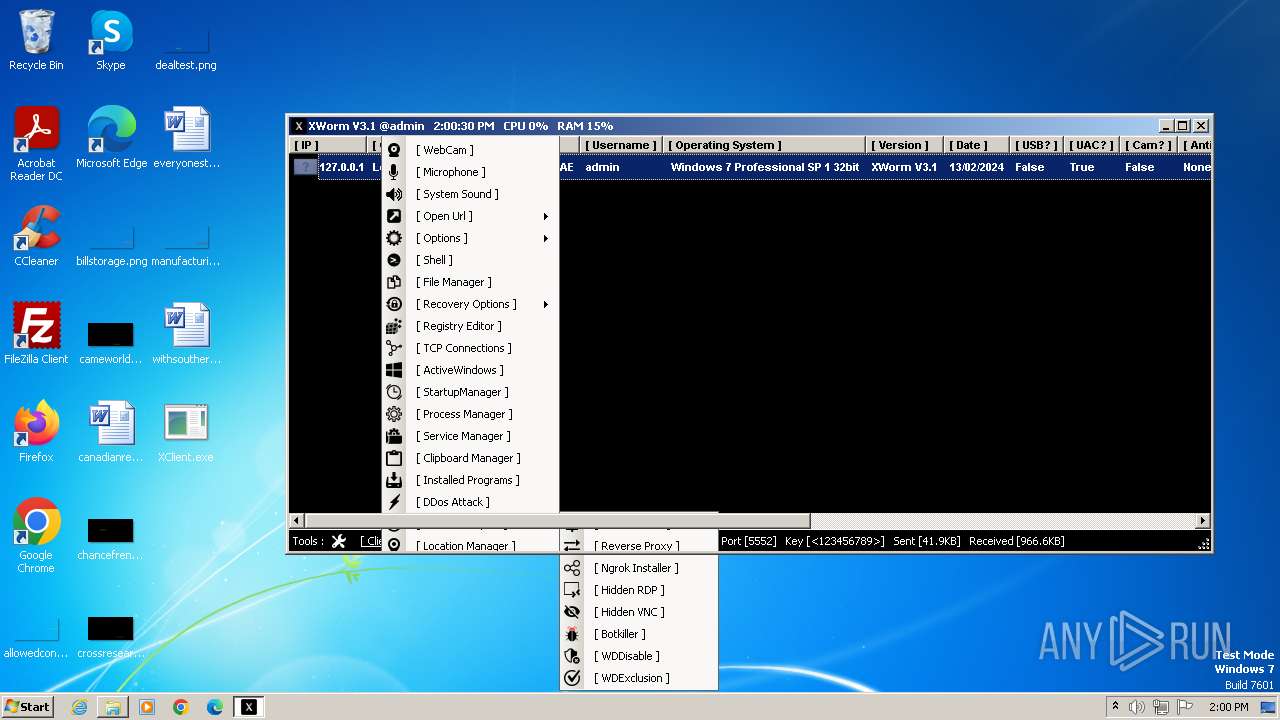Click the WebCam camera icon
1280x720 pixels.
point(394,150)
